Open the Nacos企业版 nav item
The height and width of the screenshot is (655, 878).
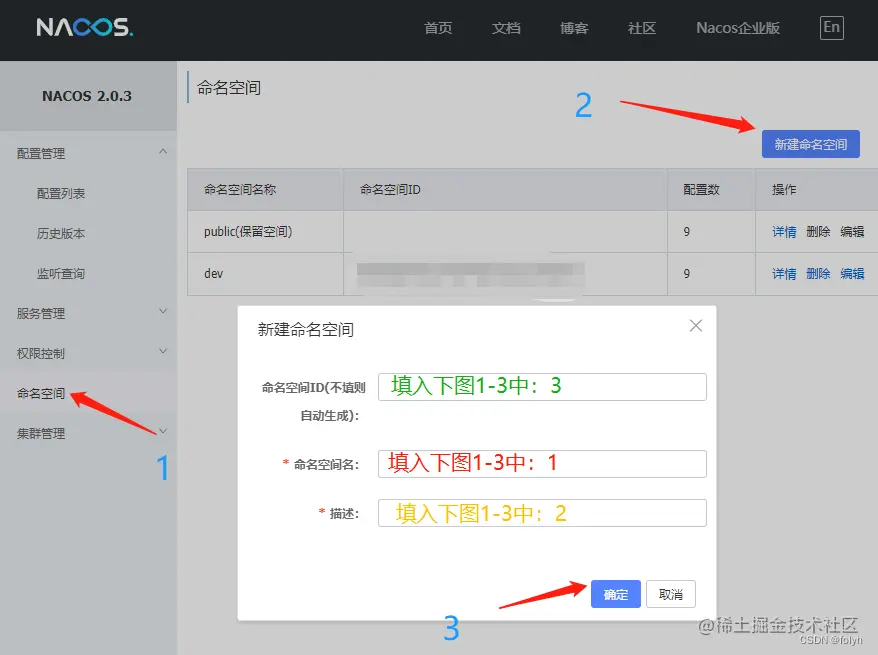738,28
